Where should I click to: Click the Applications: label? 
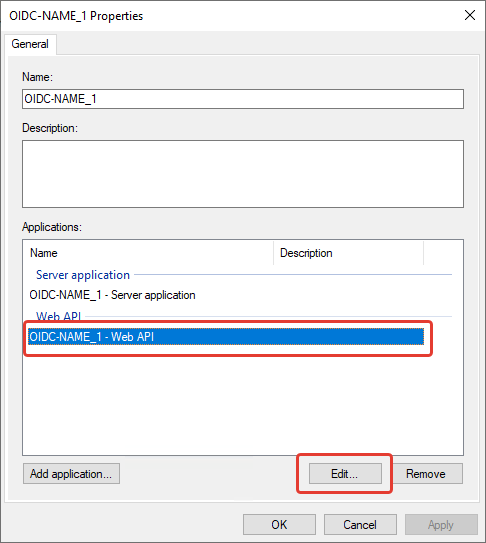[x=52, y=227]
